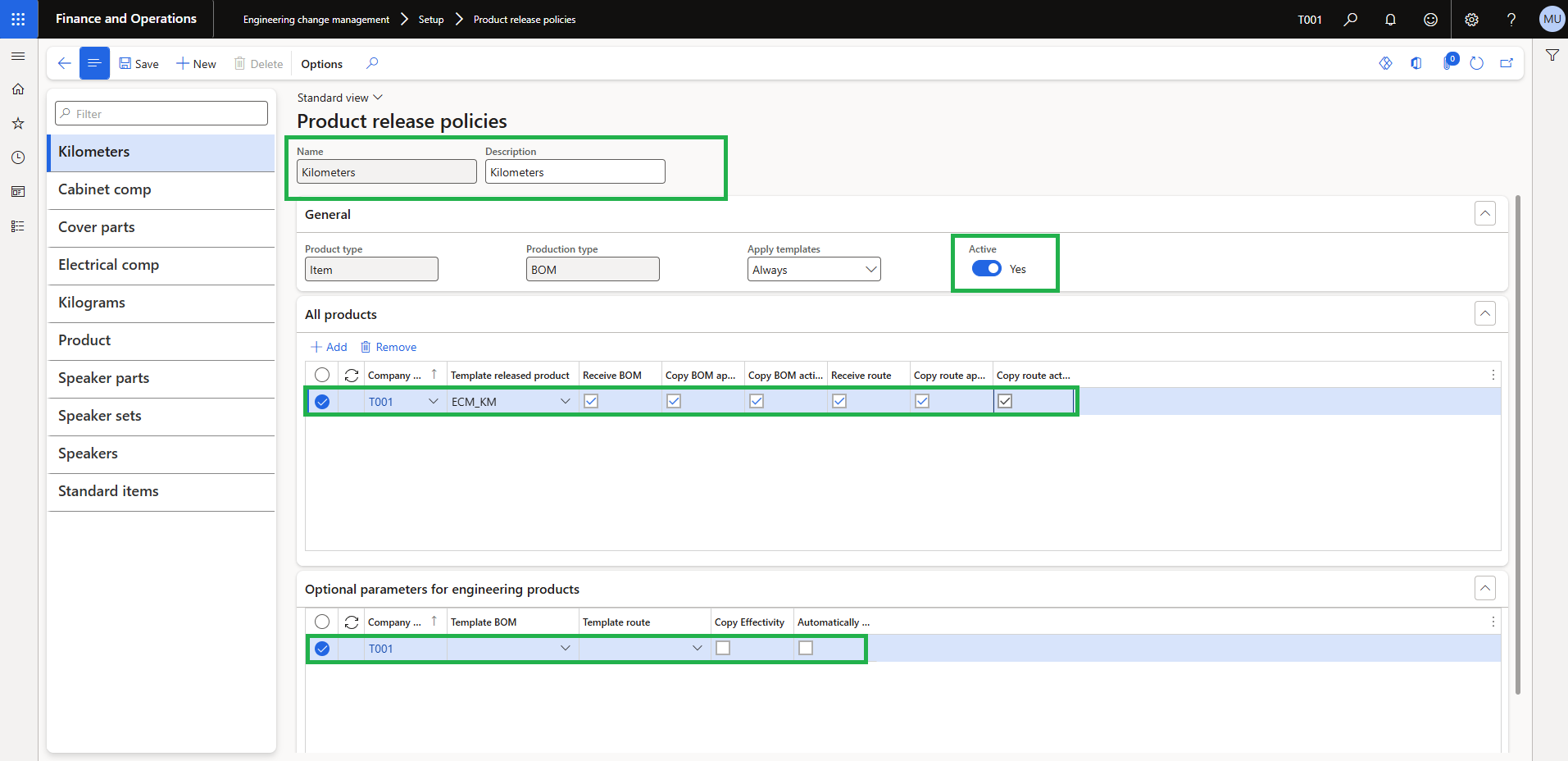Open the attachments panel showing zero documents
Screen dimensions: 1568x761
point(1447,63)
